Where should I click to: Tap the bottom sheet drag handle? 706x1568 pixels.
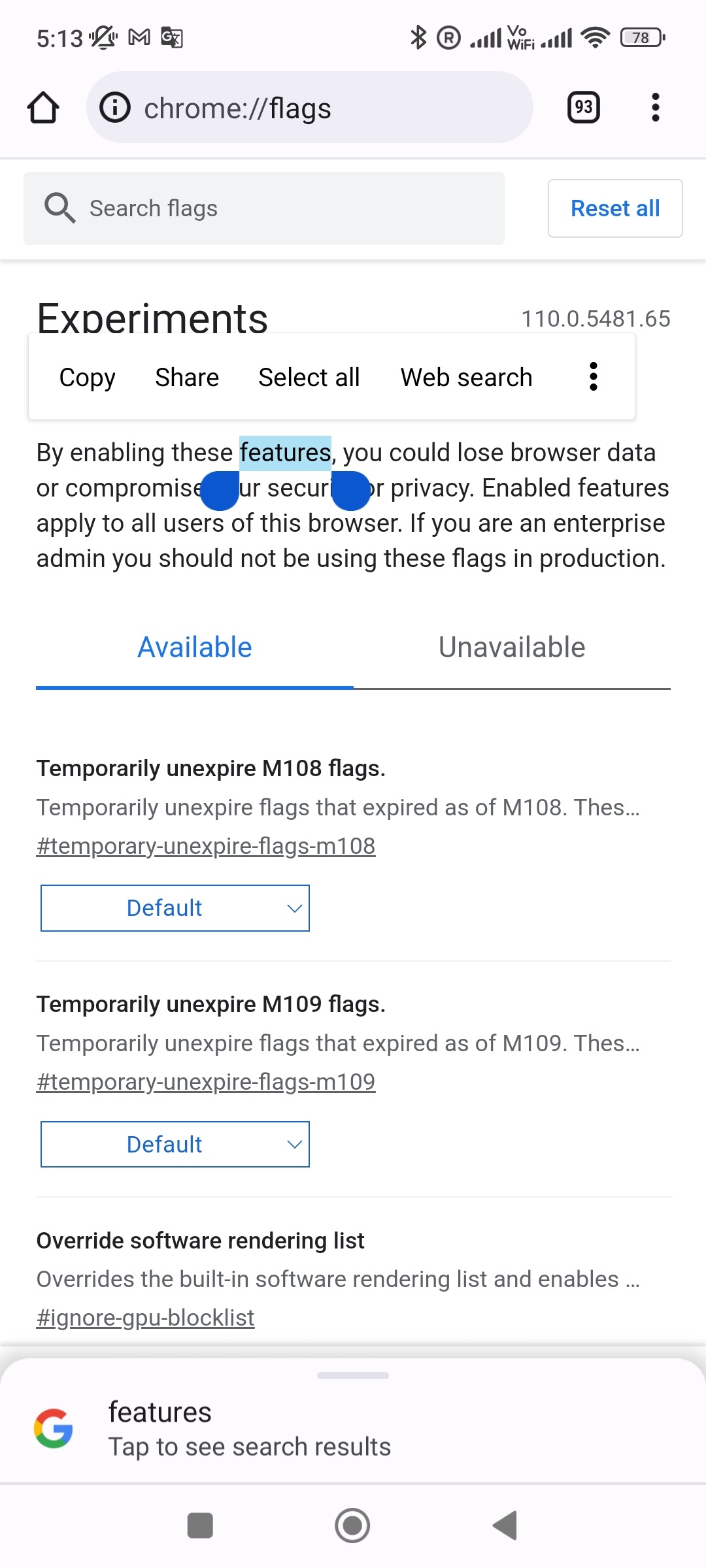(x=353, y=1375)
